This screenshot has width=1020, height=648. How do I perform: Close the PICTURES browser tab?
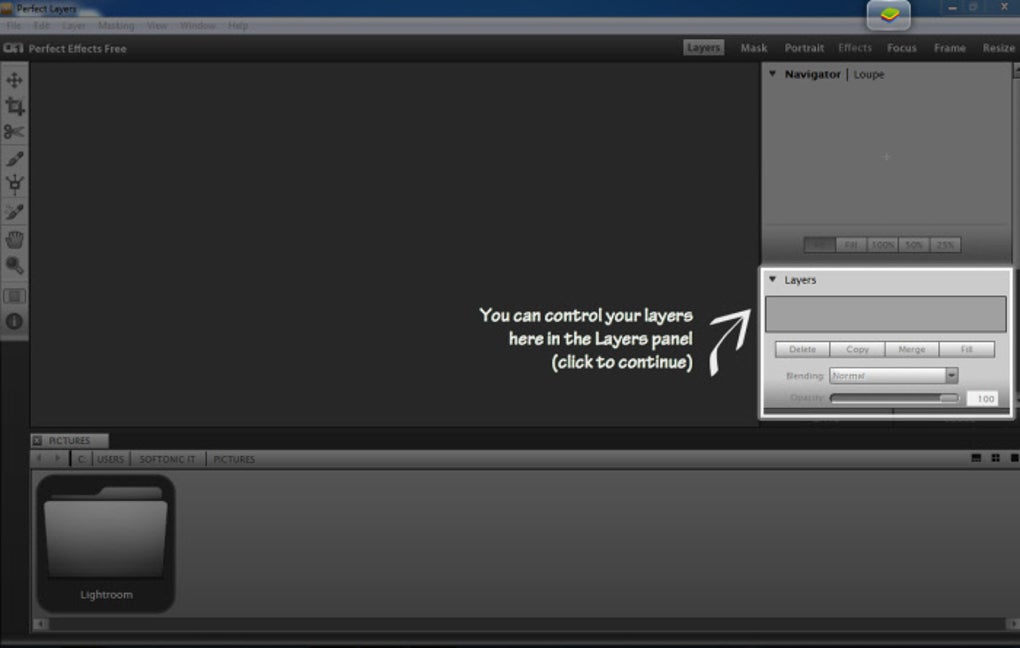(37, 440)
